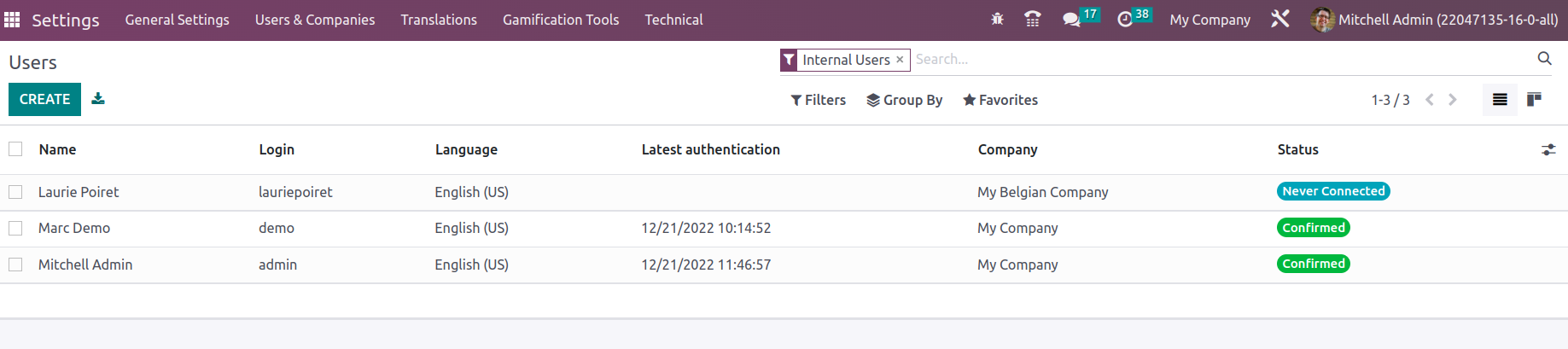Expand the Filters dropdown
The height and width of the screenshot is (349, 1568).
[818, 100]
